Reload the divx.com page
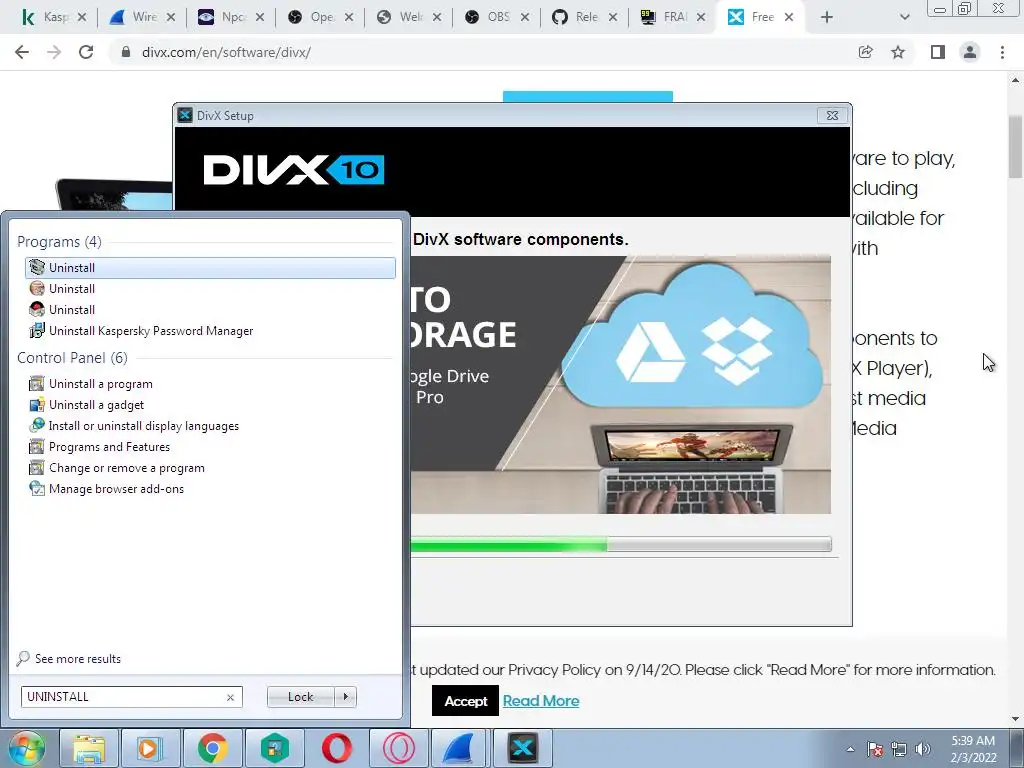Image resolution: width=1024 pixels, height=768 pixels. (86, 52)
